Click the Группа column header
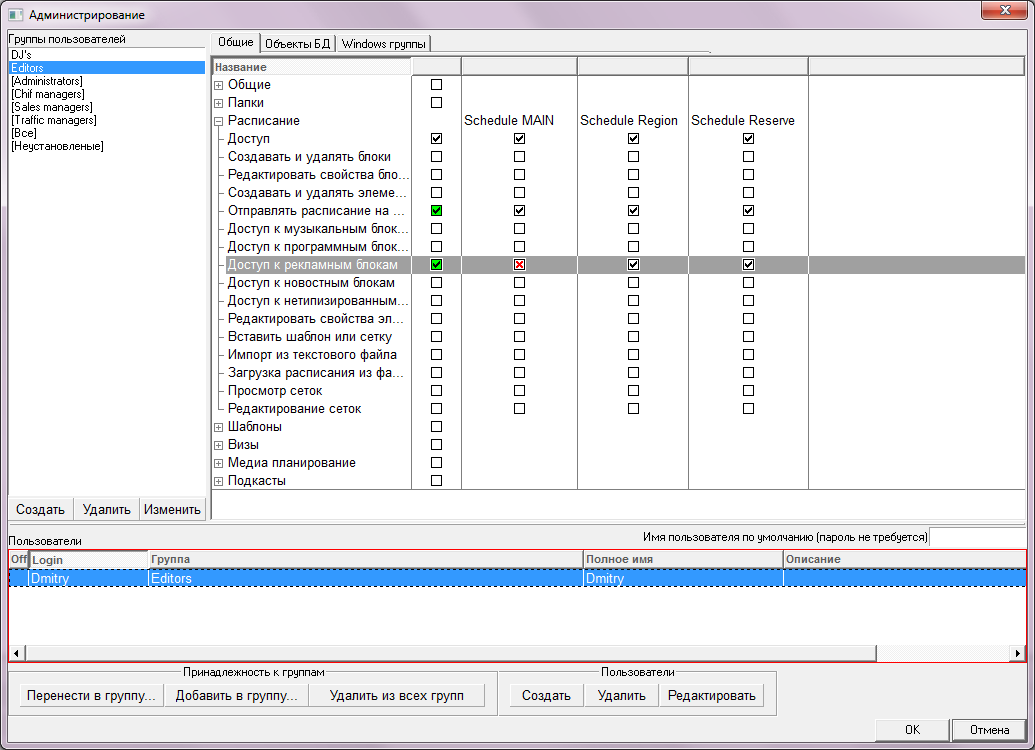This screenshot has height=750, width=1035. click(366, 560)
